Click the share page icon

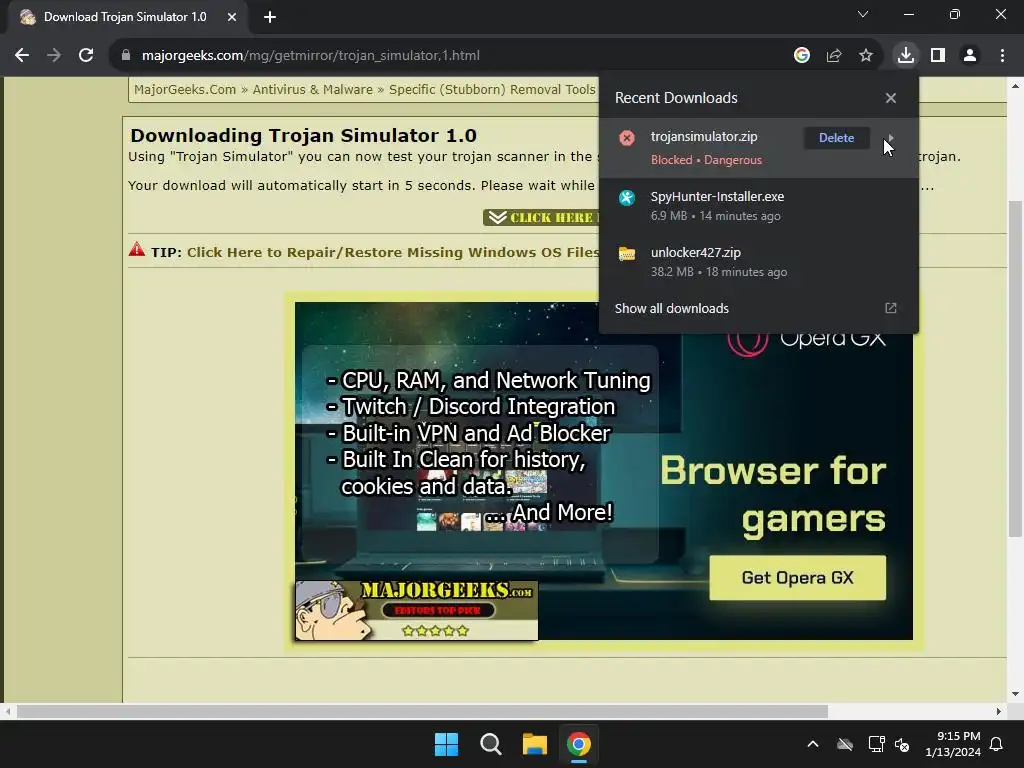(834, 56)
